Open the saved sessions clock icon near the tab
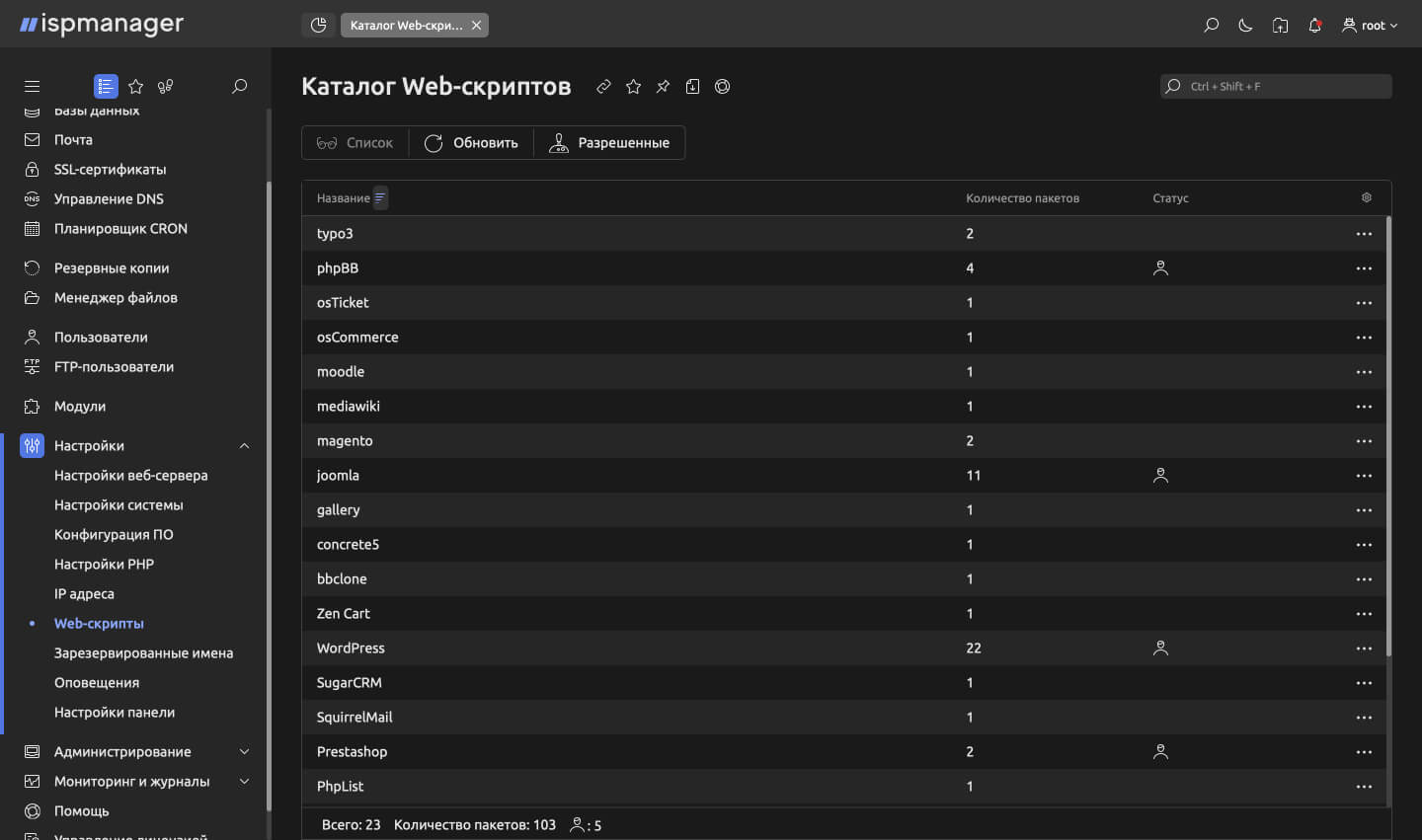Screen dimensions: 1422x840 pos(317,24)
